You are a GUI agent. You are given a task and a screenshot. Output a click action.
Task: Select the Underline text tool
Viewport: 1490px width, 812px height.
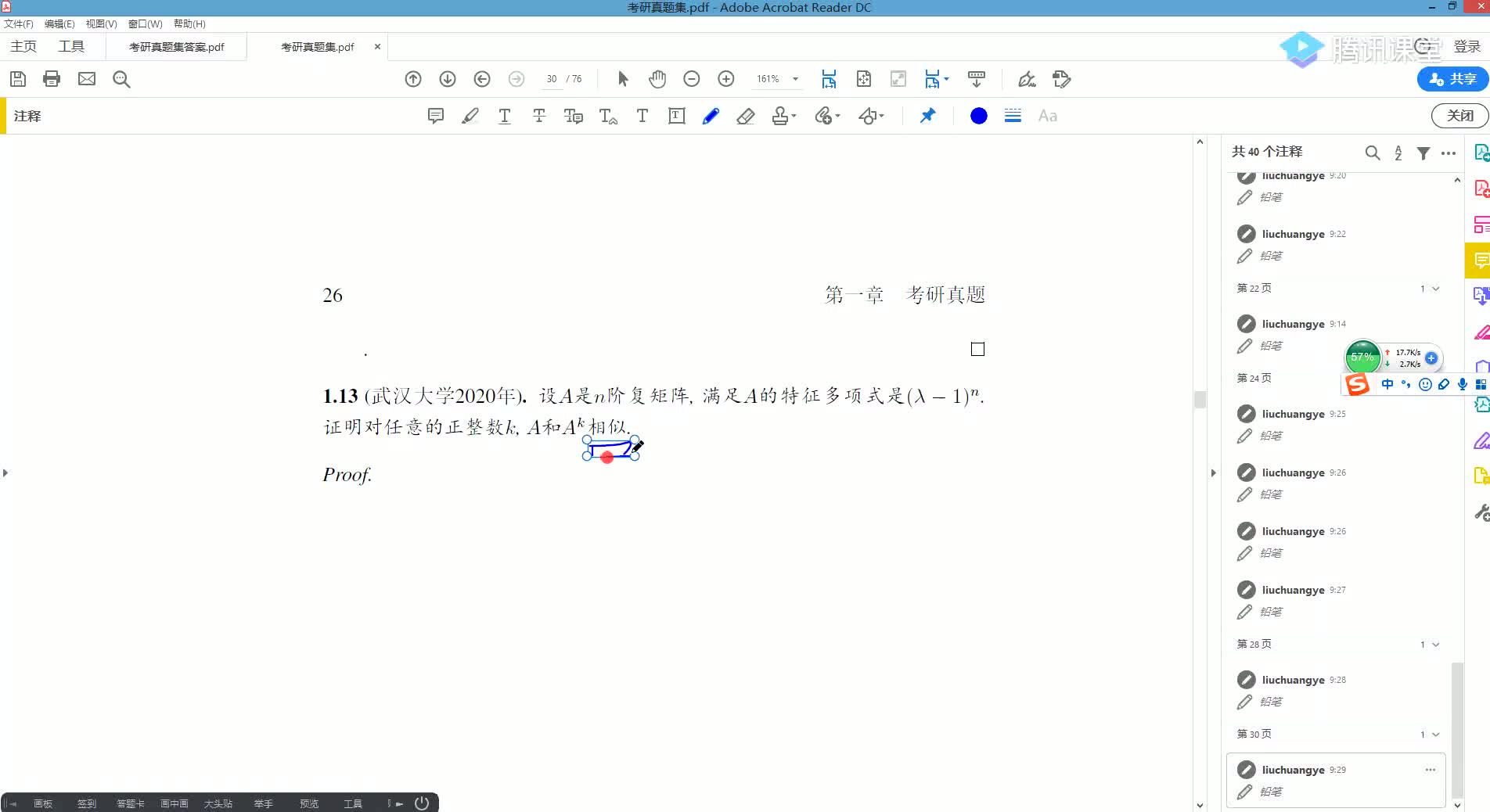point(505,116)
